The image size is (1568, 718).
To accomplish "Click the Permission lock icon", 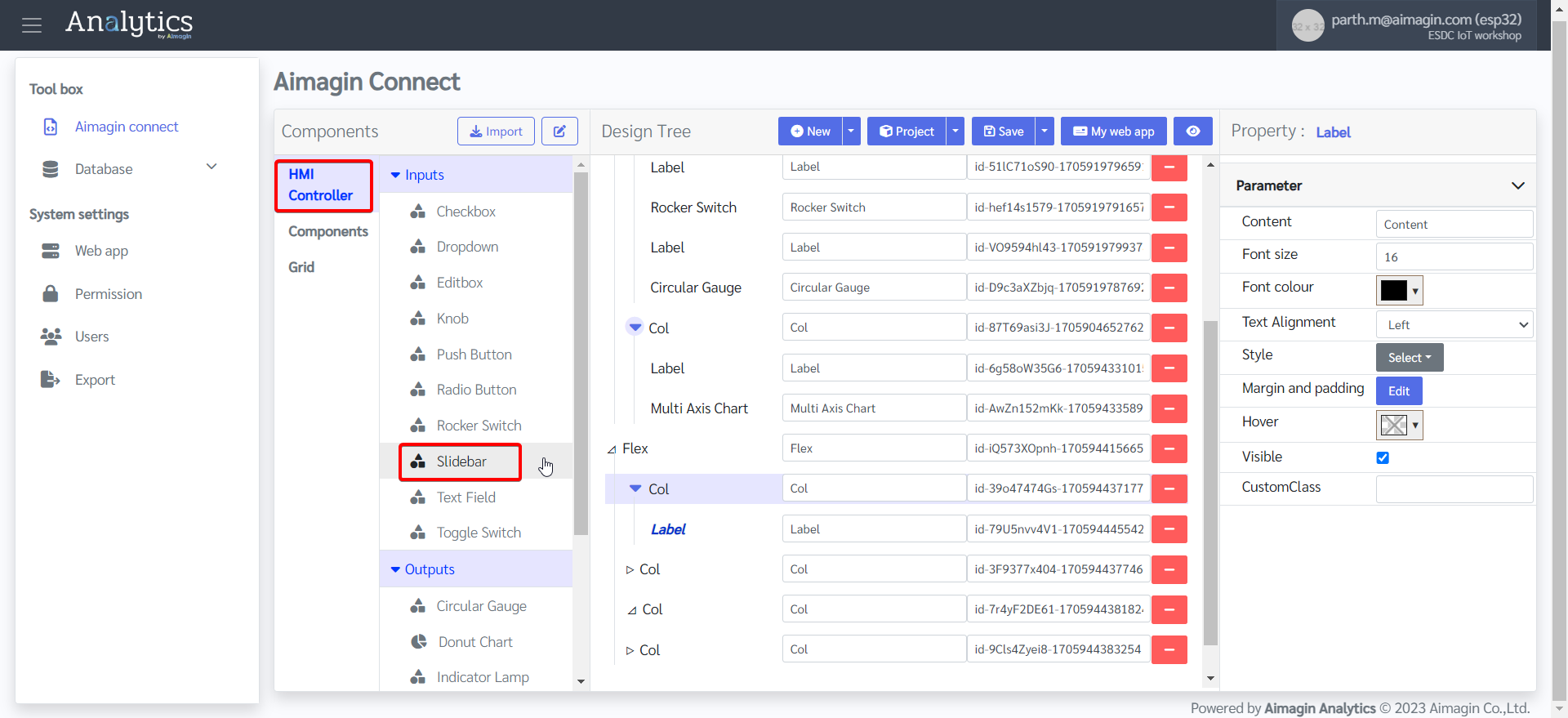I will (x=51, y=293).
